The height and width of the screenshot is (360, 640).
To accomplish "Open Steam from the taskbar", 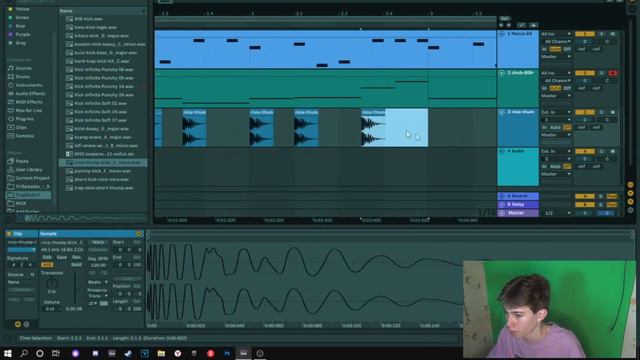I will tap(128, 353).
